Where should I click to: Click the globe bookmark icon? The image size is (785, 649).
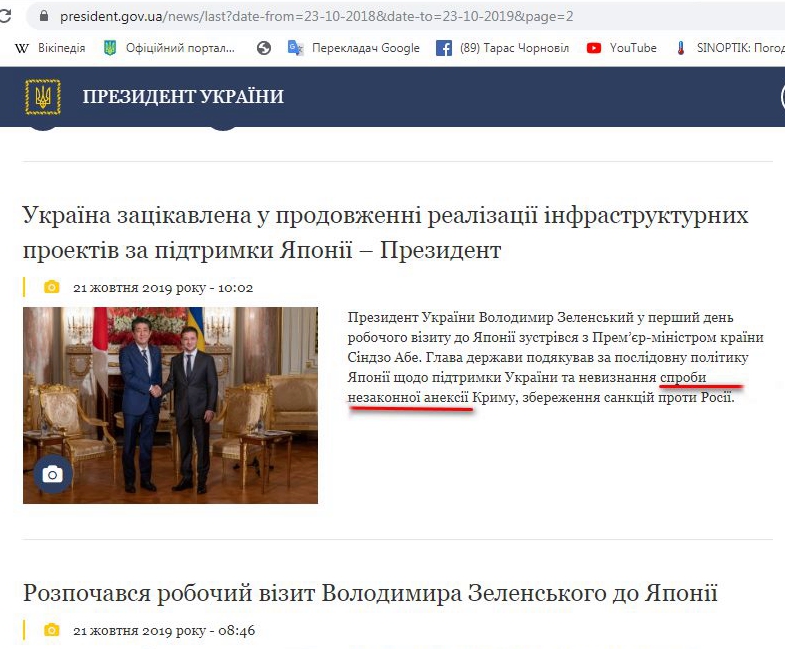(264, 48)
